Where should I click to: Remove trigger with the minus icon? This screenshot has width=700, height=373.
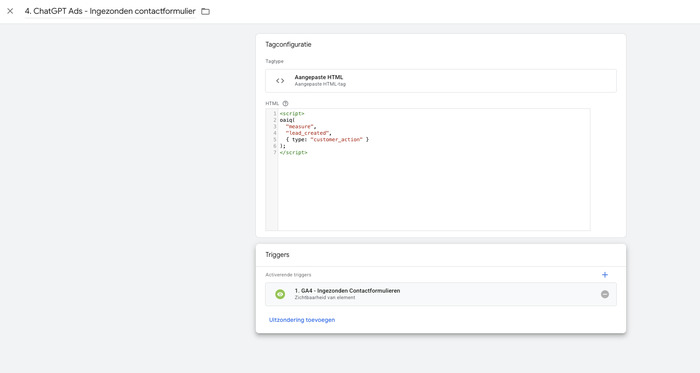click(604, 294)
